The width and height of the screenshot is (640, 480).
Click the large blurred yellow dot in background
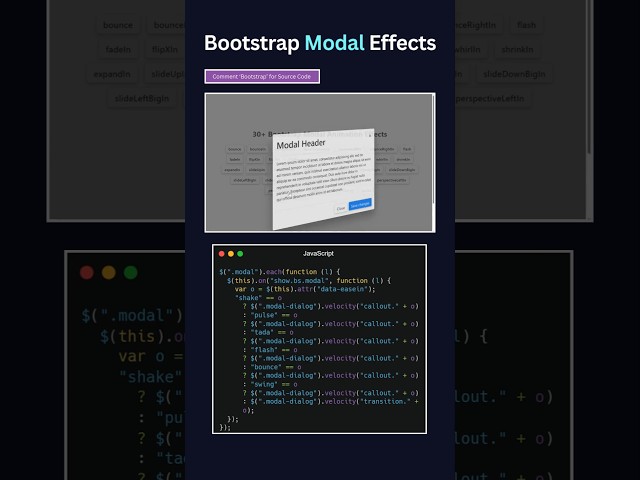tap(109, 272)
